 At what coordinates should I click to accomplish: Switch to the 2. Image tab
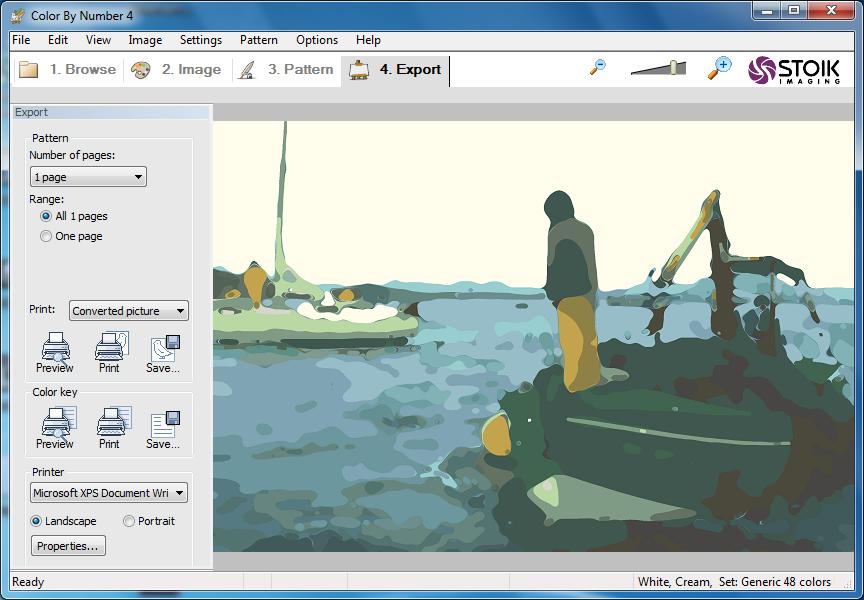click(x=176, y=69)
